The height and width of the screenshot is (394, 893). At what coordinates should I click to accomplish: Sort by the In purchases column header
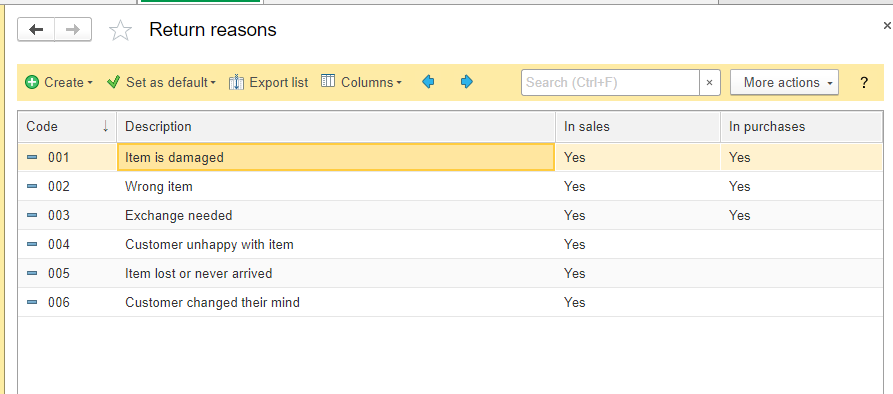pyautogui.click(x=801, y=126)
